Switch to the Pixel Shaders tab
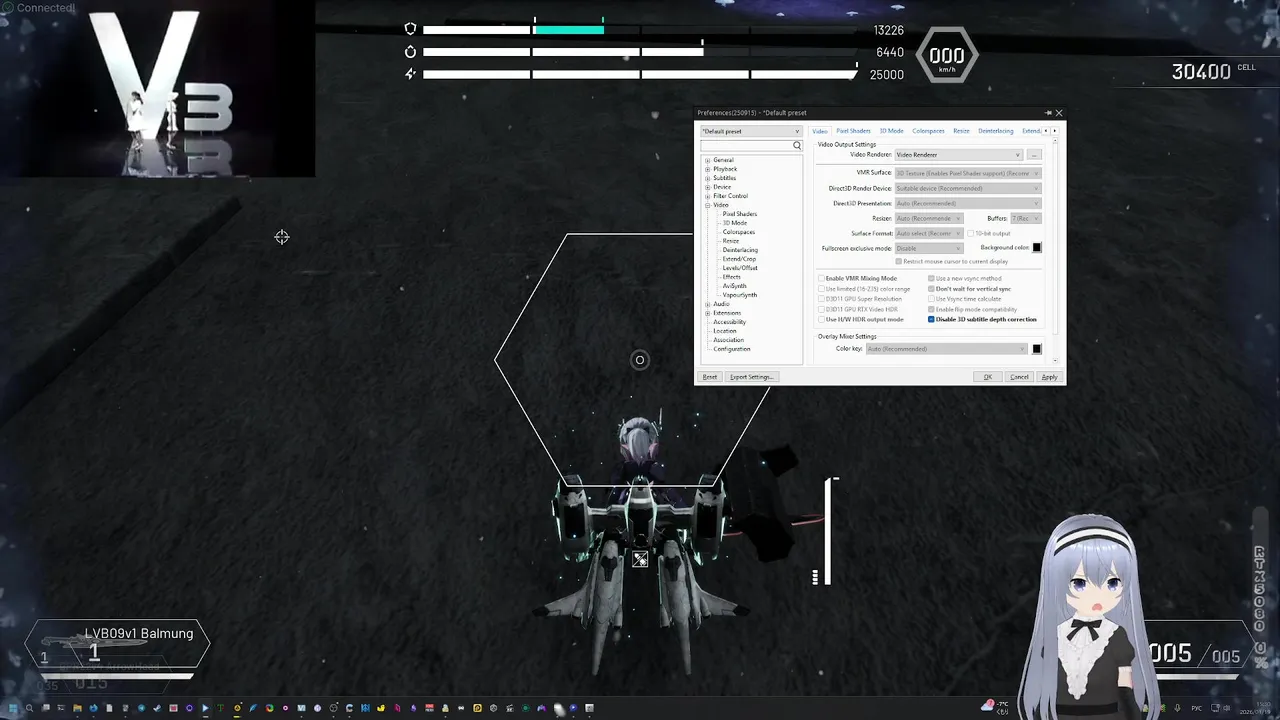The image size is (1280, 720). pos(853,131)
